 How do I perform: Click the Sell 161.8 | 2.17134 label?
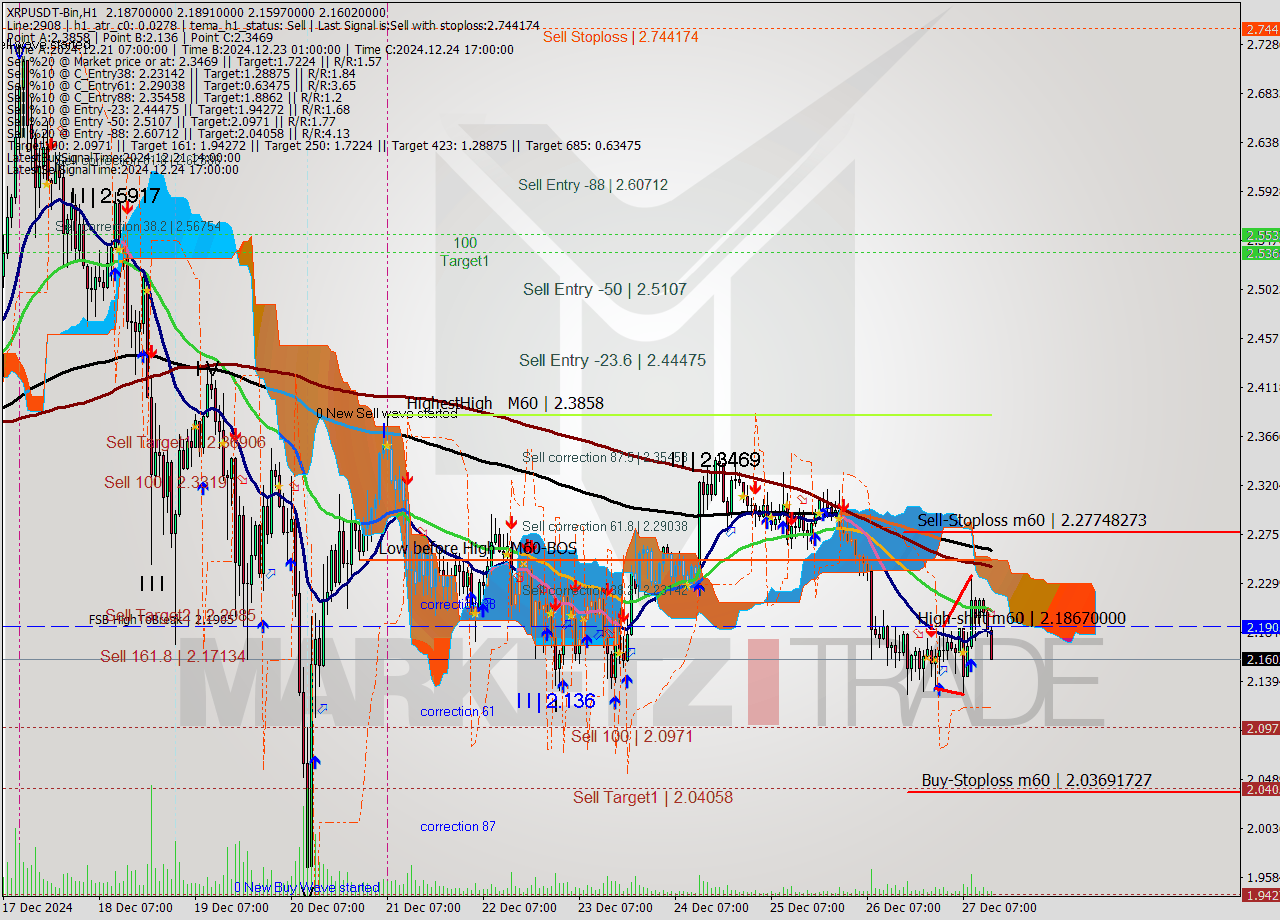coord(172,656)
